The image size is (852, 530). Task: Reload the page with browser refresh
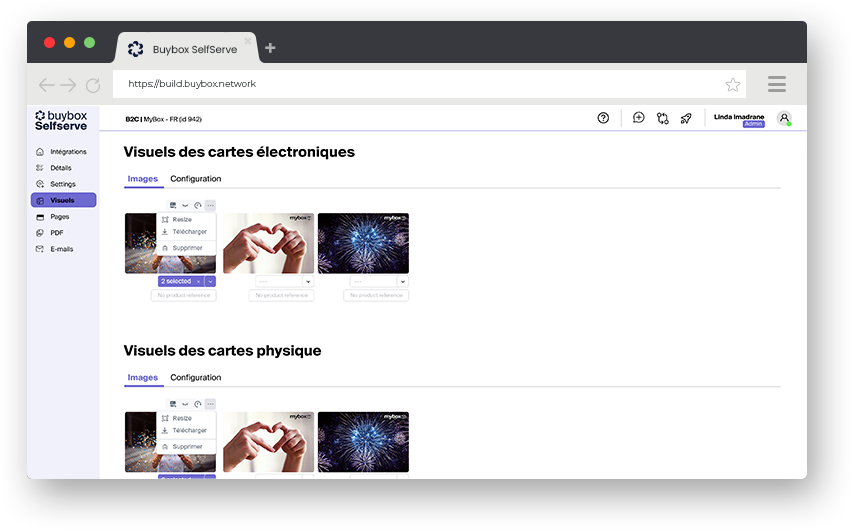pyautogui.click(x=93, y=85)
